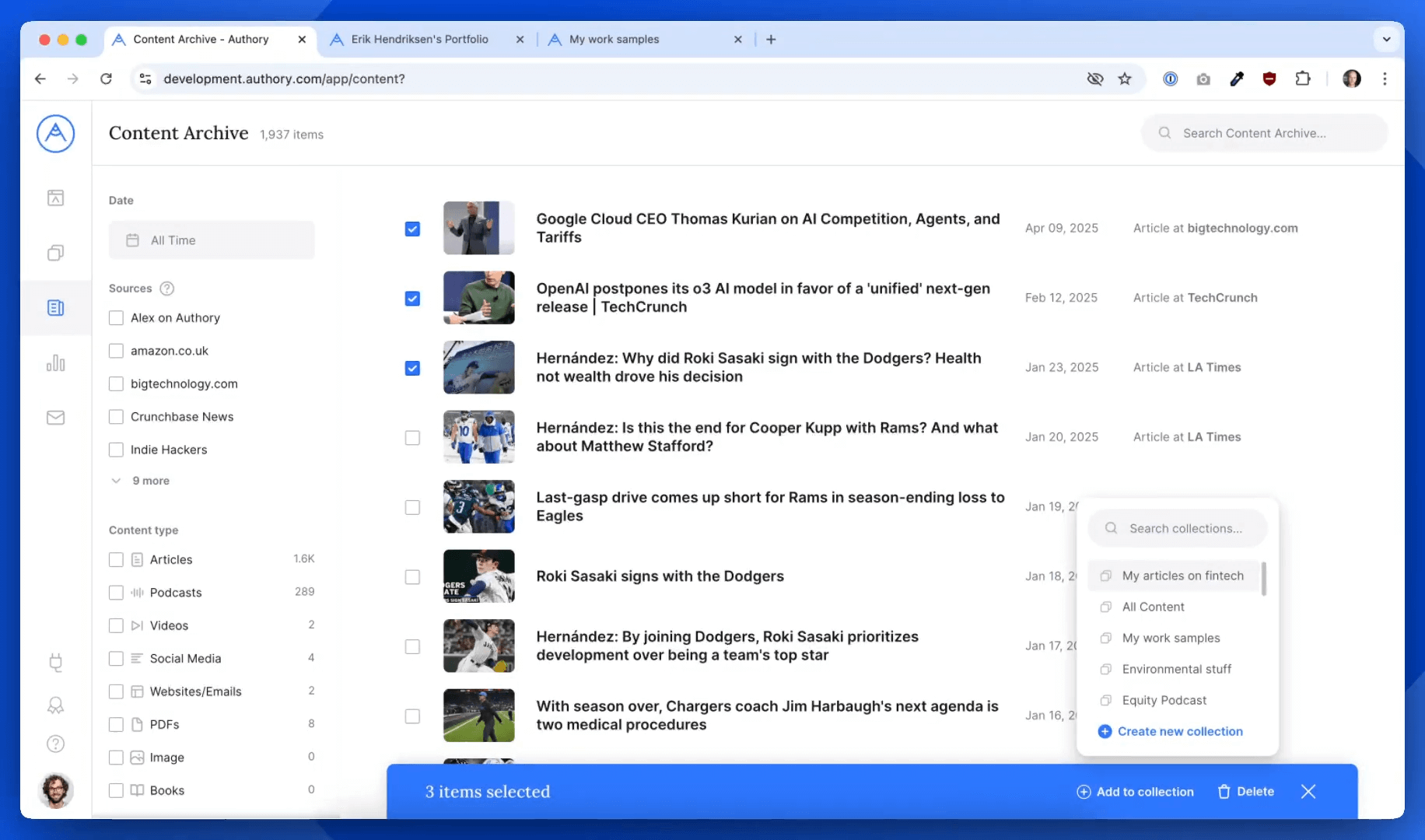
Task: Enable the Alex on Authory source filter
Action: (116, 318)
